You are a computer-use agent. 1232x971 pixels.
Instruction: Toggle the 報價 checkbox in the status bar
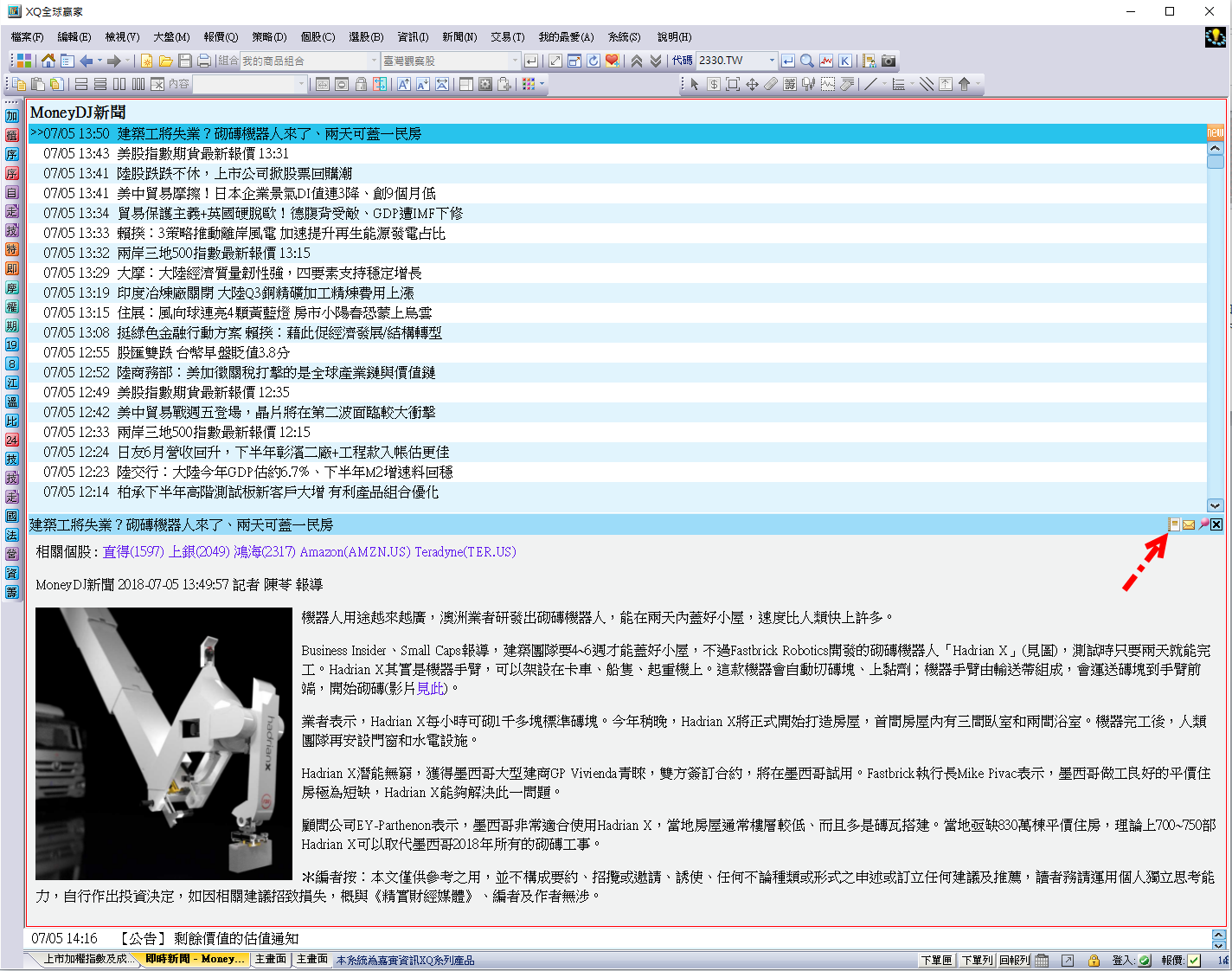(x=1194, y=960)
